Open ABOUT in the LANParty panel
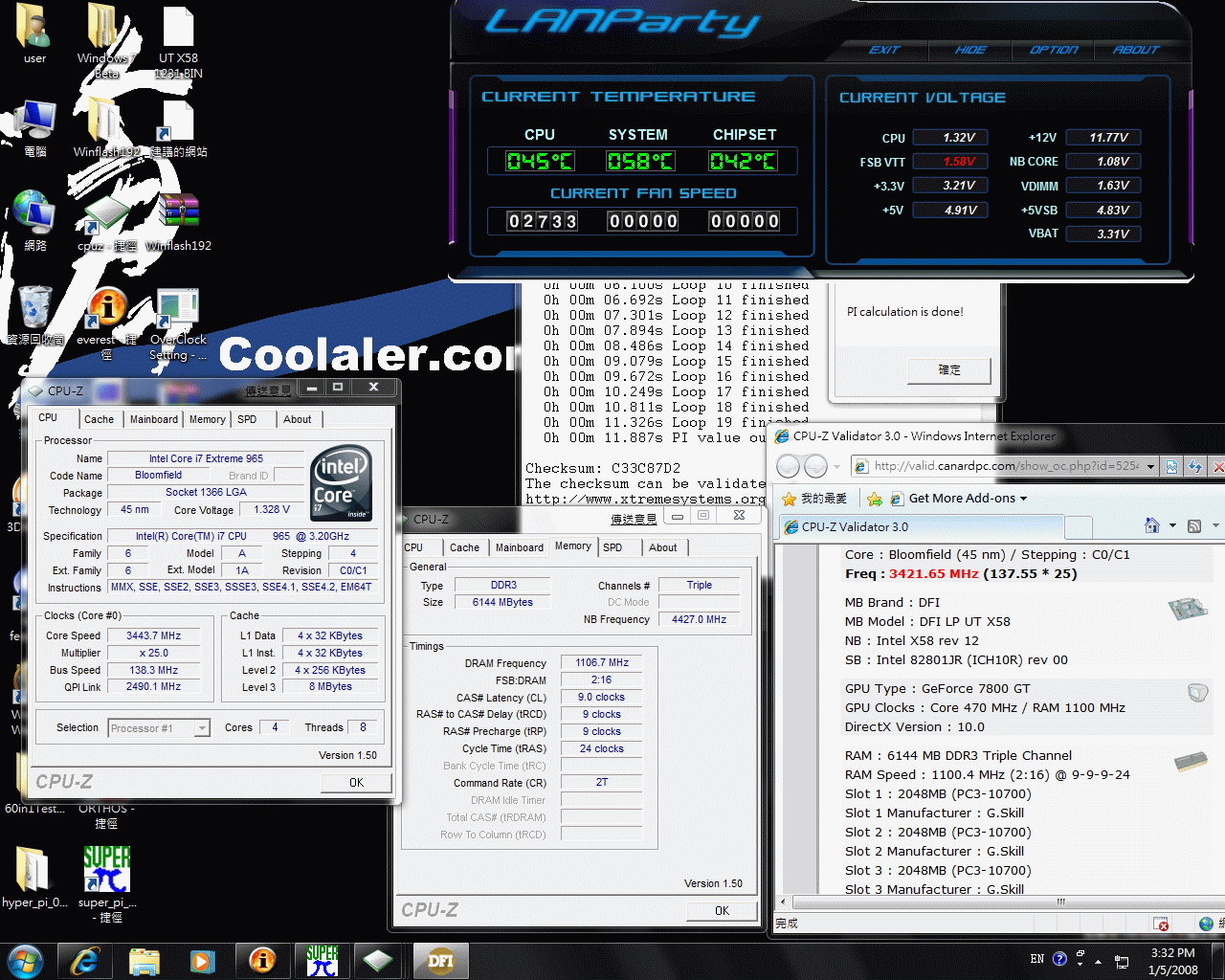The width and height of the screenshot is (1225, 980). (1136, 50)
